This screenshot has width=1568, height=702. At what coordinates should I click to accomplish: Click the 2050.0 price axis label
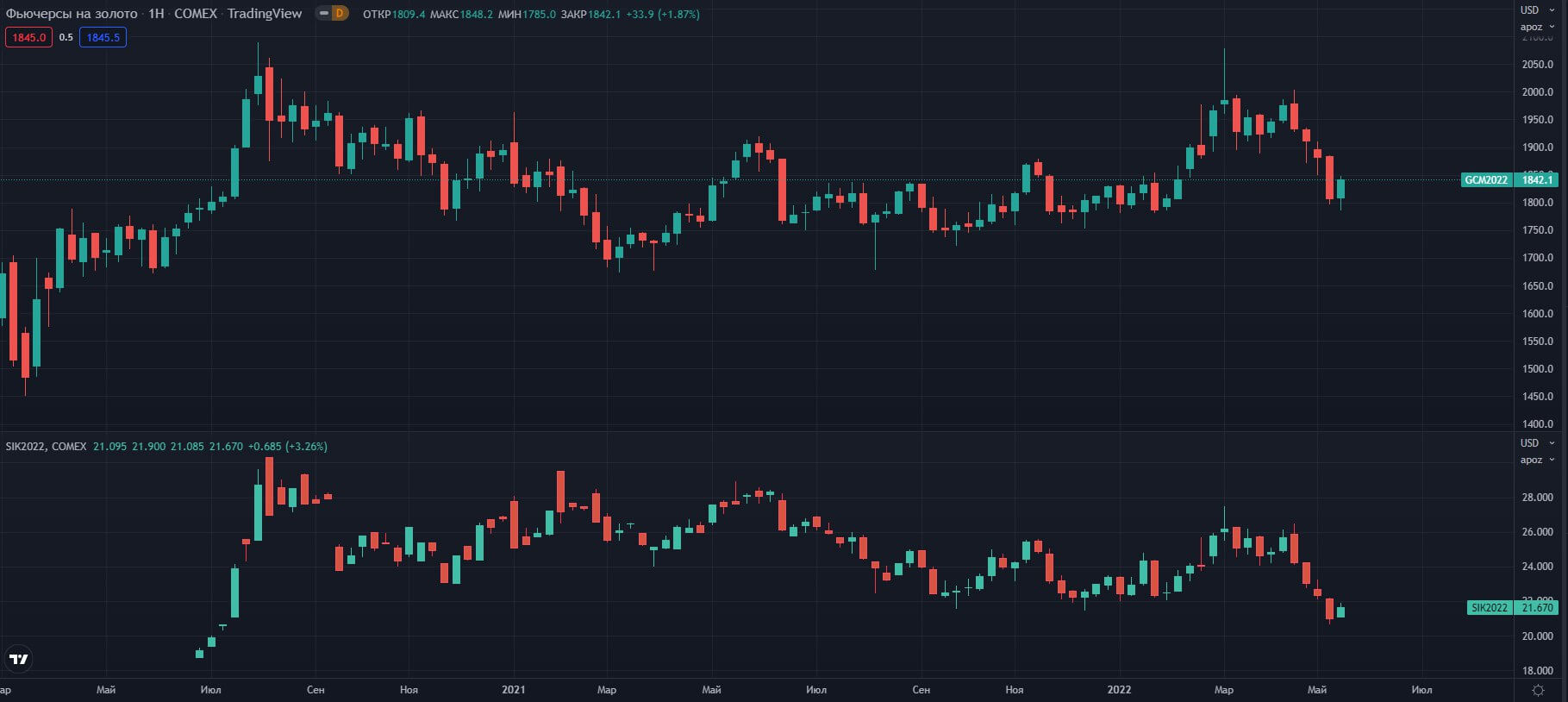coord(1538,65)
